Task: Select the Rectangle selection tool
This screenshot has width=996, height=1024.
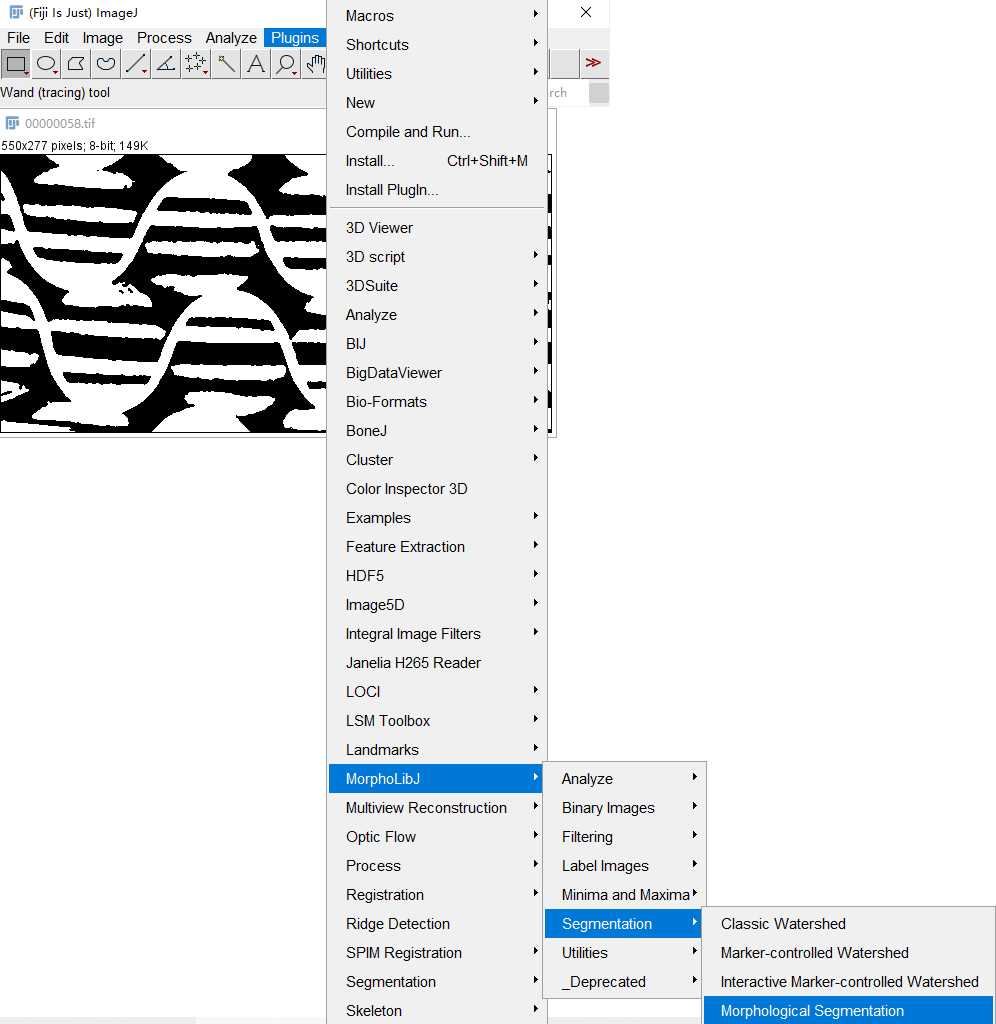Action: coord(16,64)
